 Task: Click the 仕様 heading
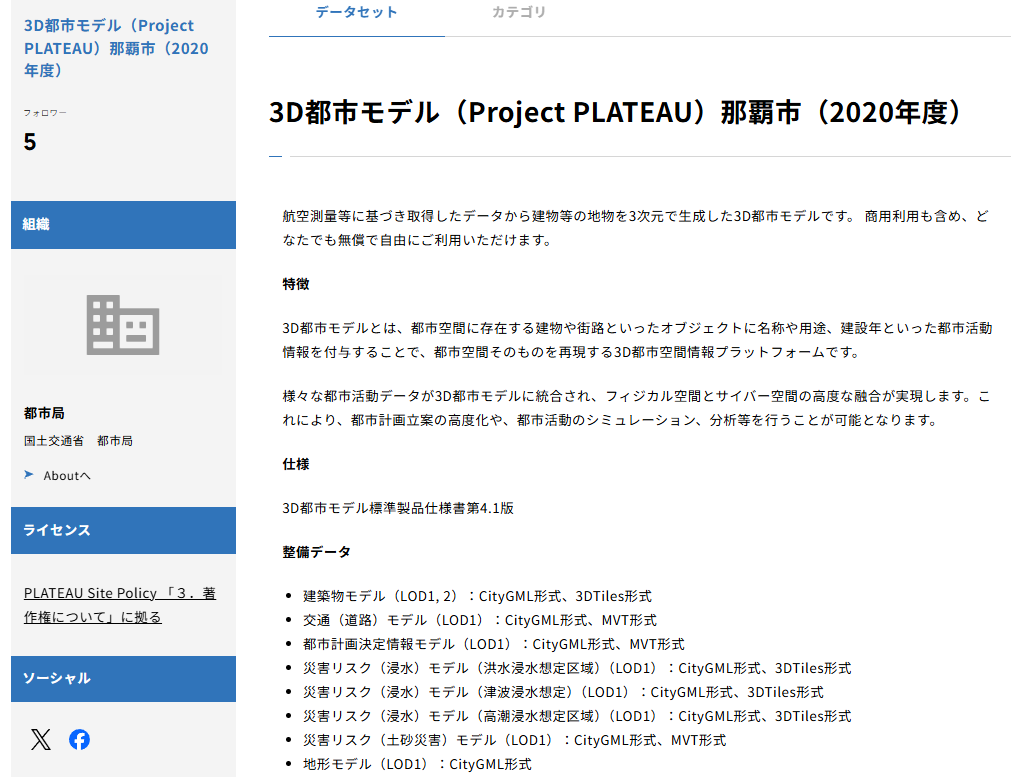coord(296,465)
